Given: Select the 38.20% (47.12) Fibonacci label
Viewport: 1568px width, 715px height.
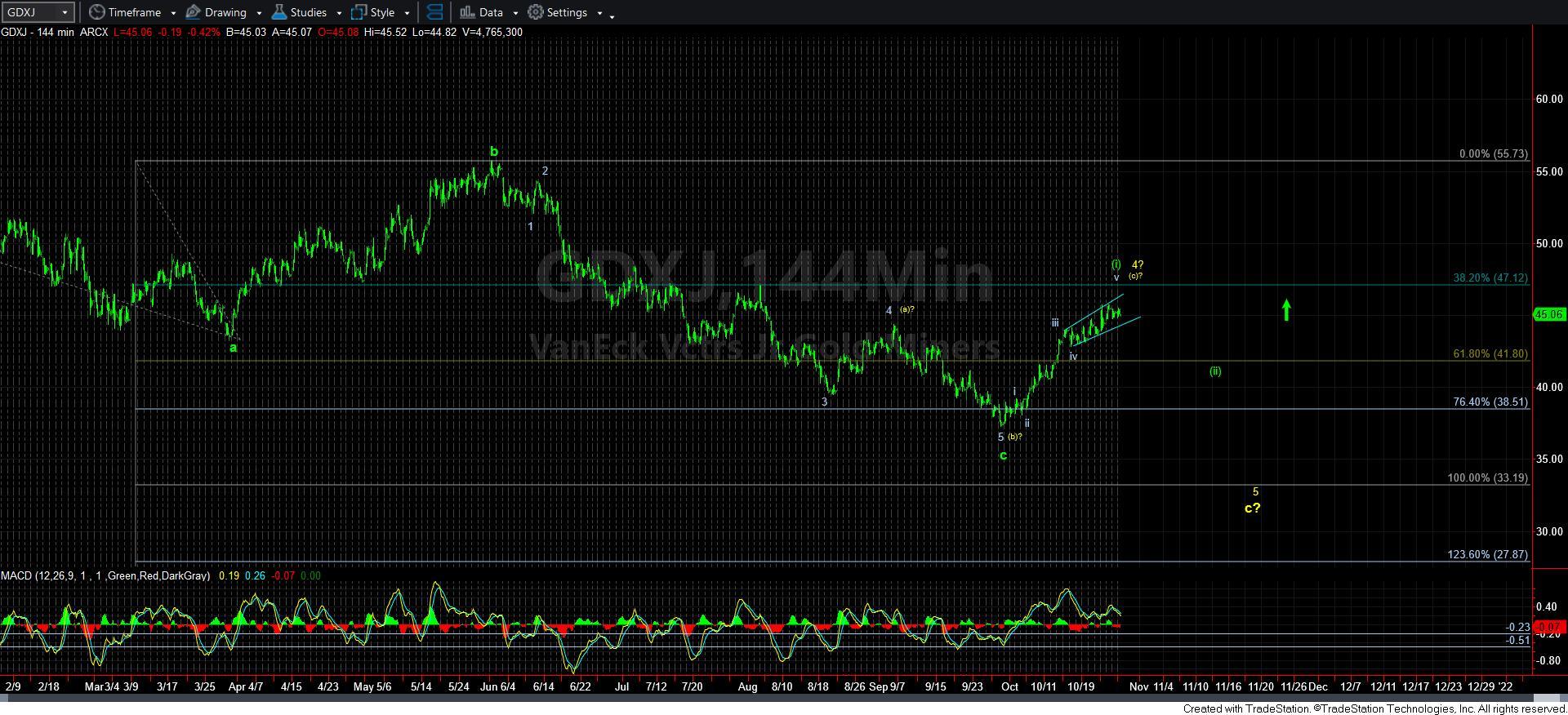Looking at the screenshot, I should pyautogui.click(x=1490, y=278).
